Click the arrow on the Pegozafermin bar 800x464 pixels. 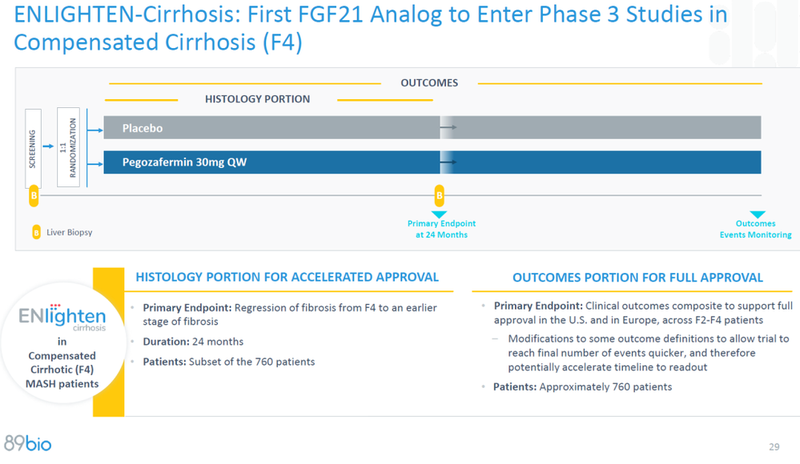[449, 162]
